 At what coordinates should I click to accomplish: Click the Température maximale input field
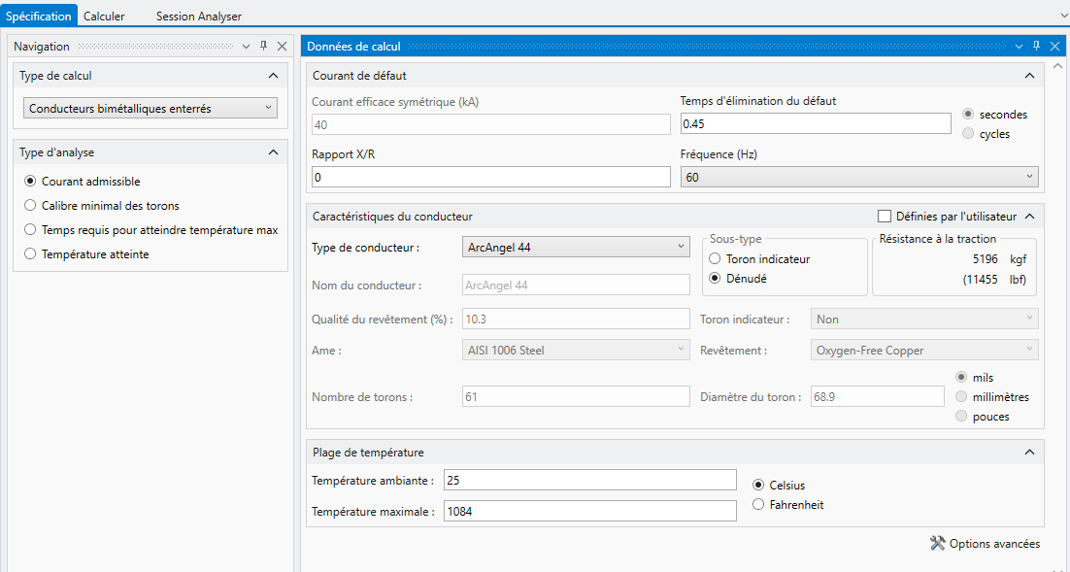pos(590,511)
